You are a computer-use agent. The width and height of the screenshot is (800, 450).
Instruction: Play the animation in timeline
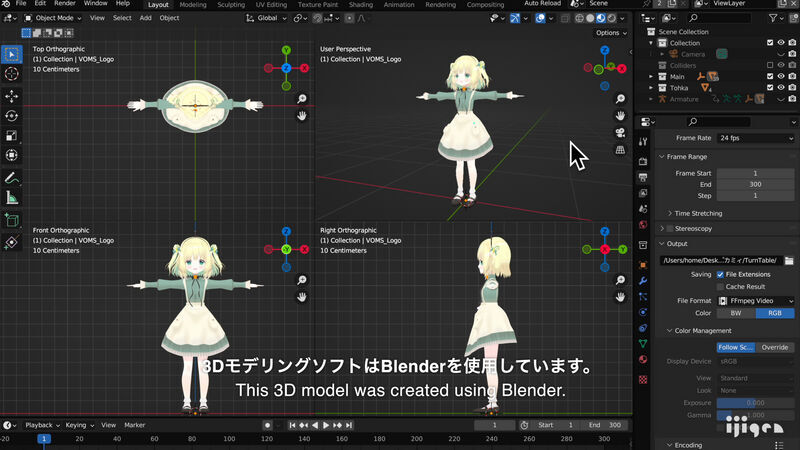click(326, 425)
